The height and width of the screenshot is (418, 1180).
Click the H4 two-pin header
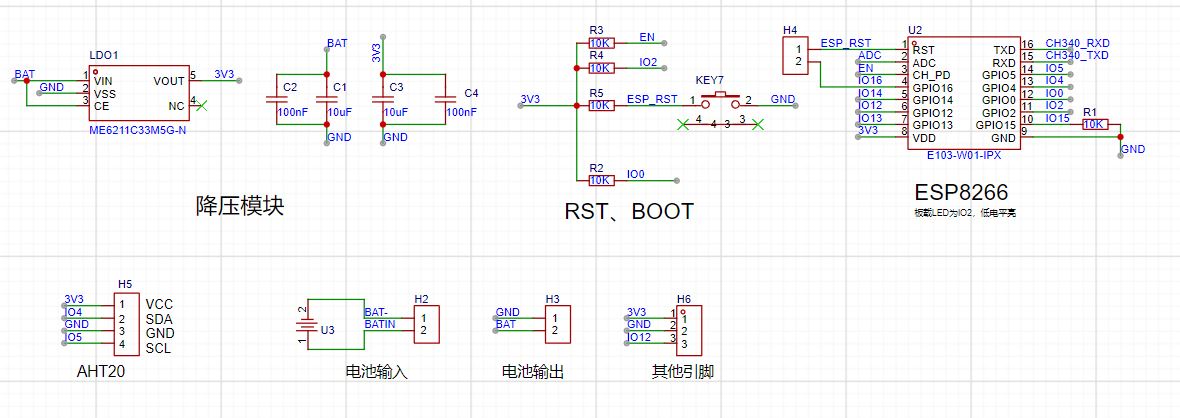pos(797,55)
